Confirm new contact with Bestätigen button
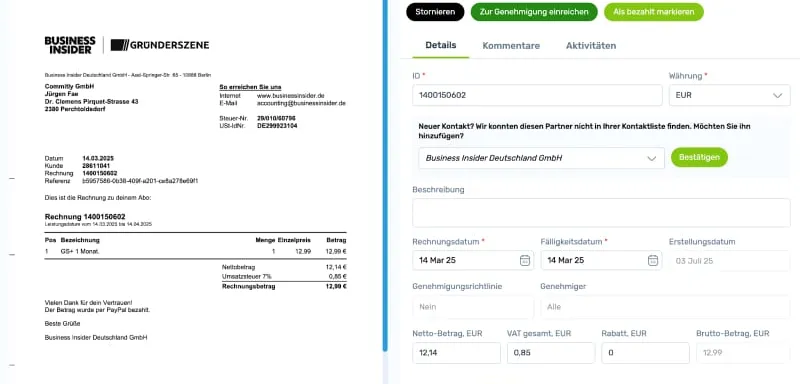 click(699, 157)
